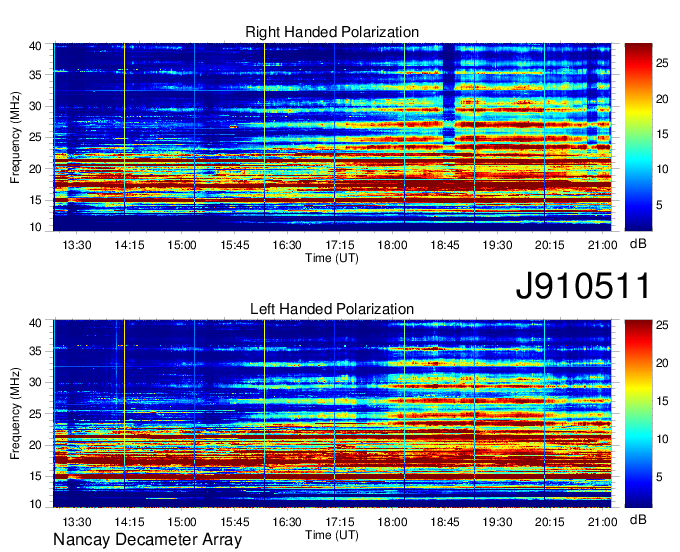Click the 14:15 tick on the Right Handed plot
This screenshot has height=552, width=680.
click(x=129, y=245)
